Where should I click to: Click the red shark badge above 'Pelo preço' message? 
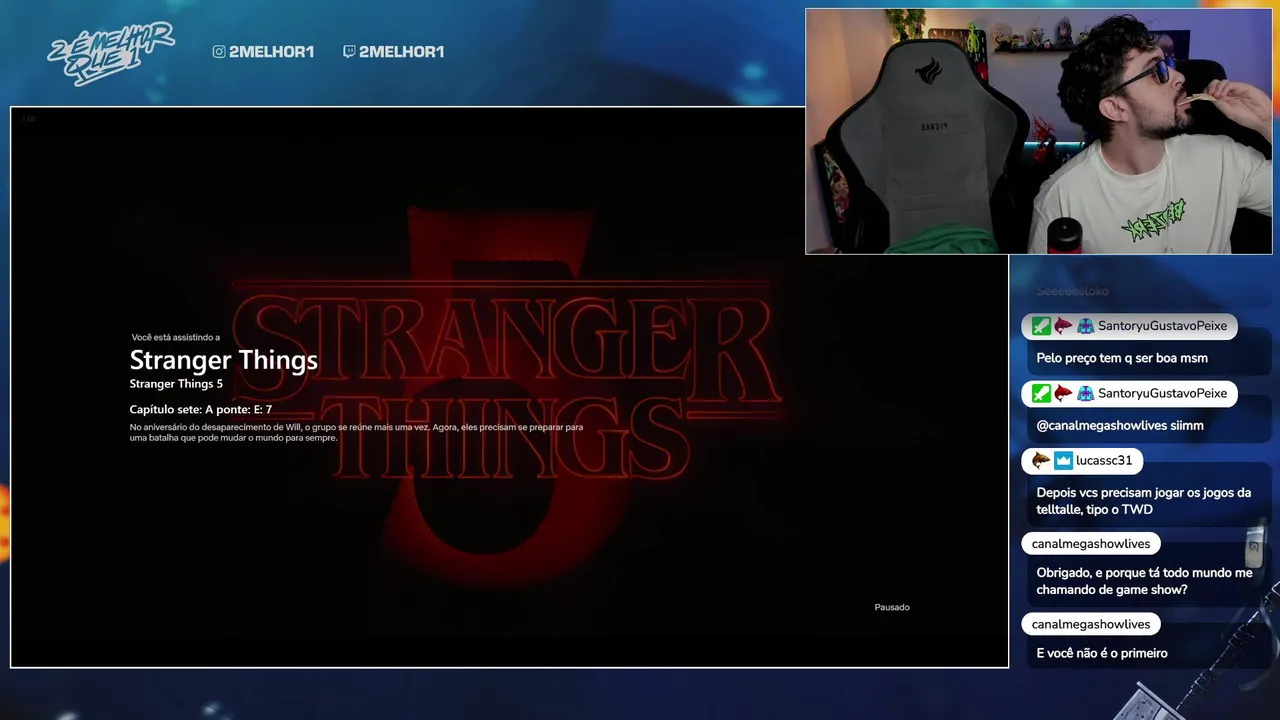1063,326
